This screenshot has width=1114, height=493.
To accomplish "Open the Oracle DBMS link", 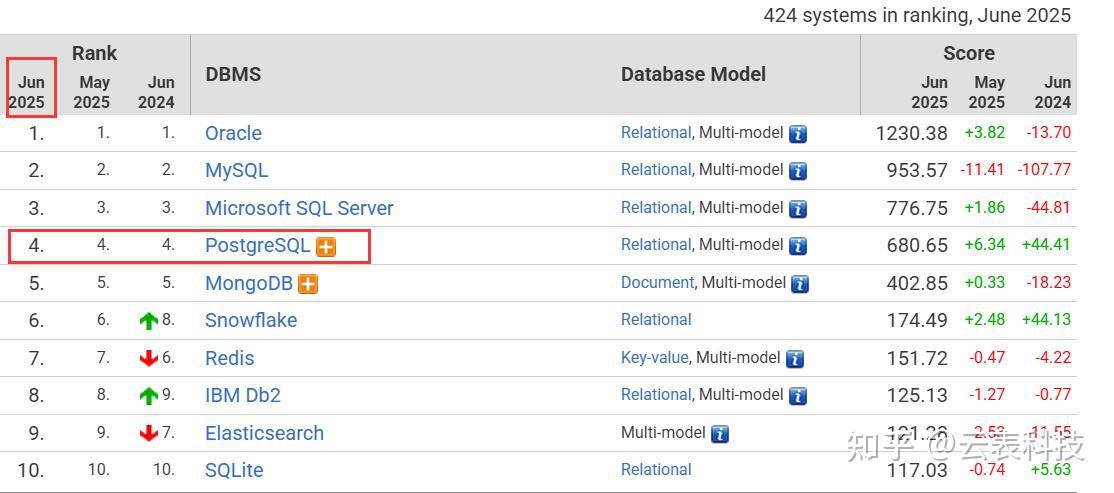I will click(233, 133).
